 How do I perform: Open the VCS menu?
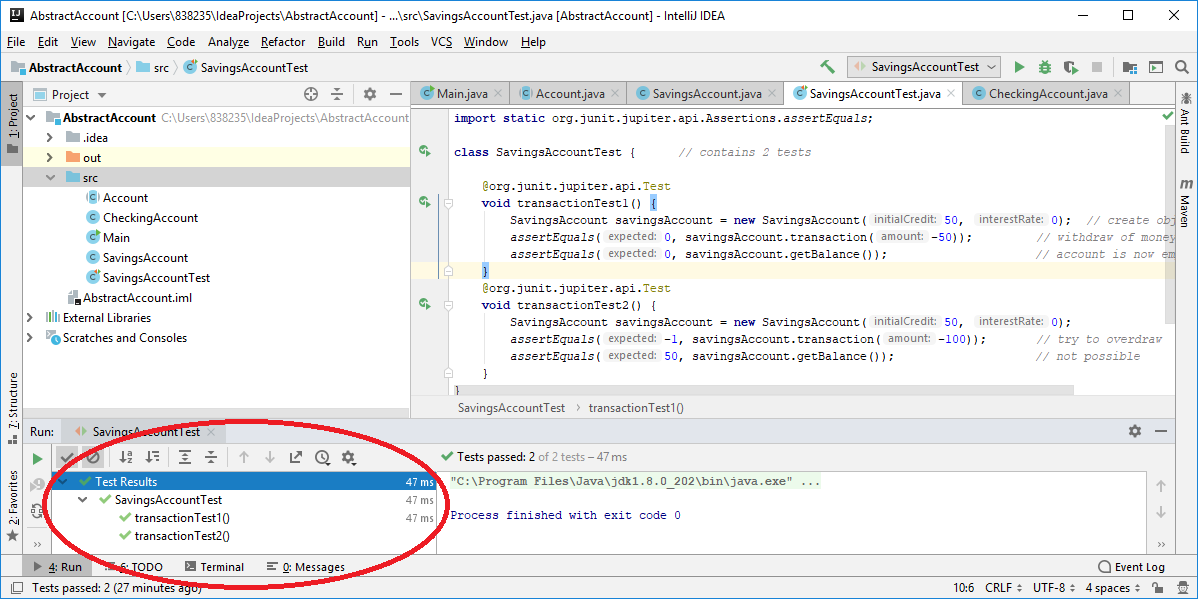pos(442,42)
